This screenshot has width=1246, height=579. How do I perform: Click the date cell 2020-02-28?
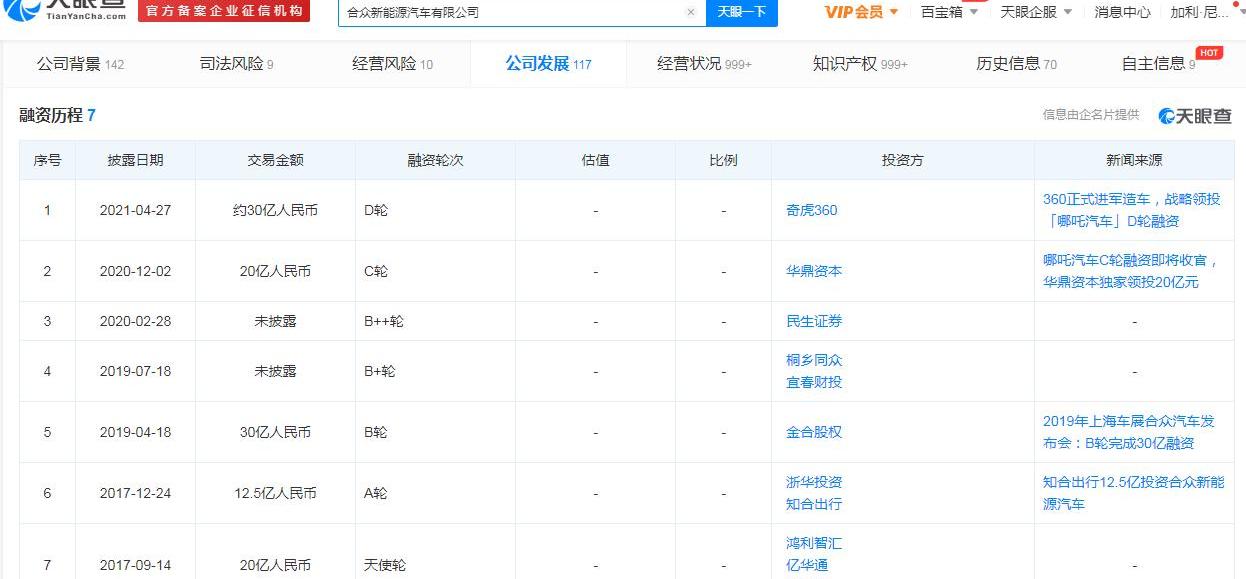[x=135, y=321]
